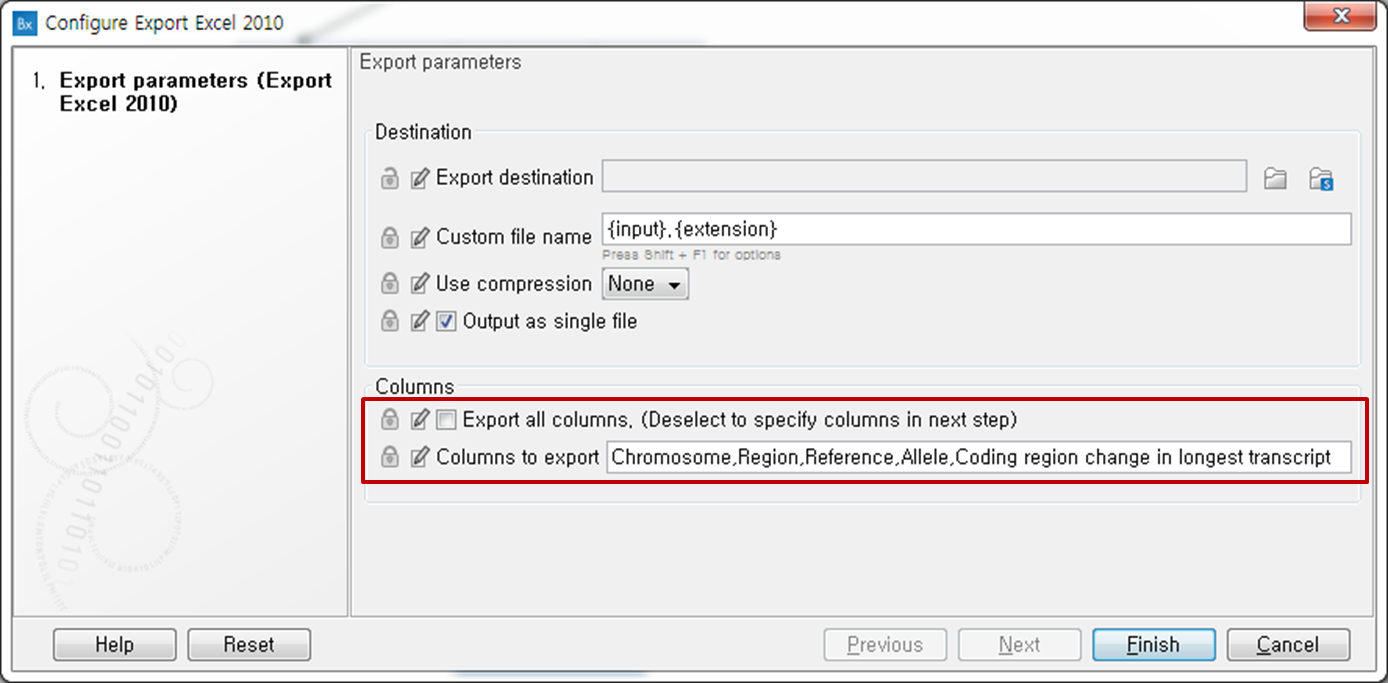
Task: Click the Custom file name field
Action: 977,229
